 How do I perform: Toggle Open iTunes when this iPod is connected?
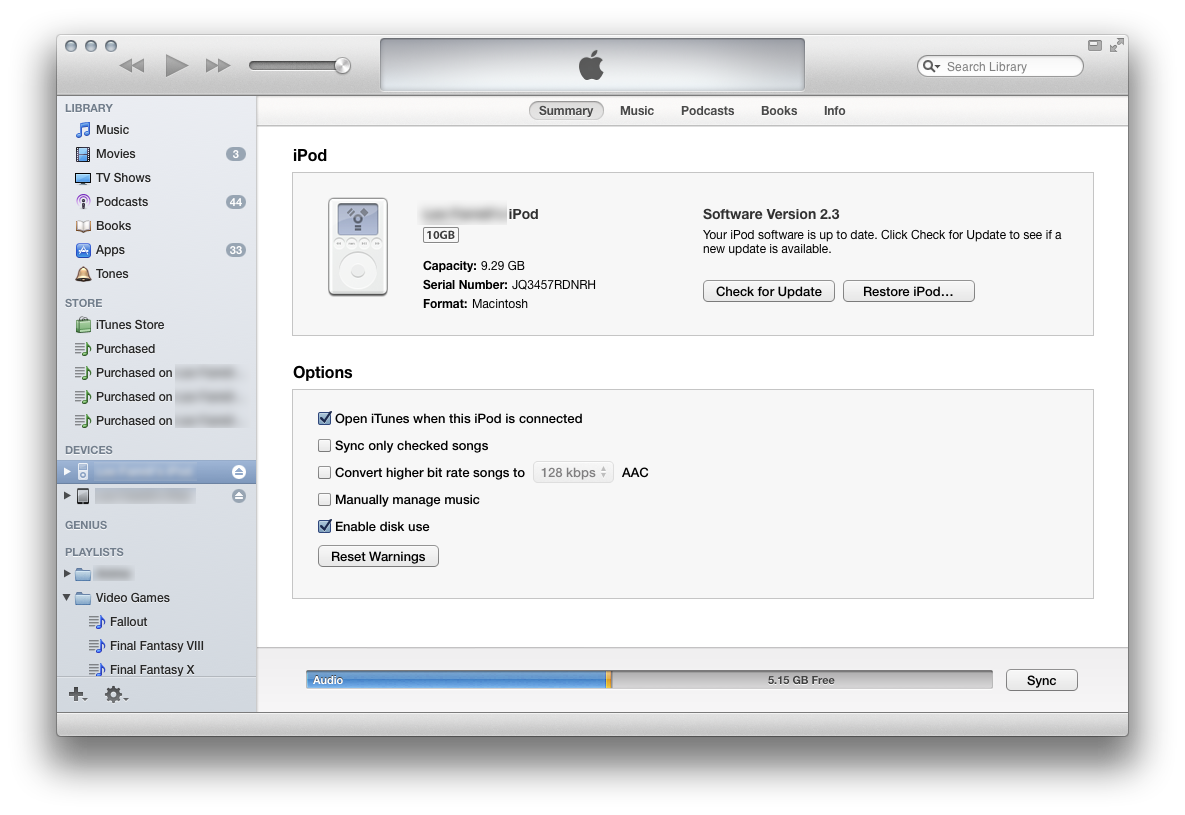coord(325,419)
